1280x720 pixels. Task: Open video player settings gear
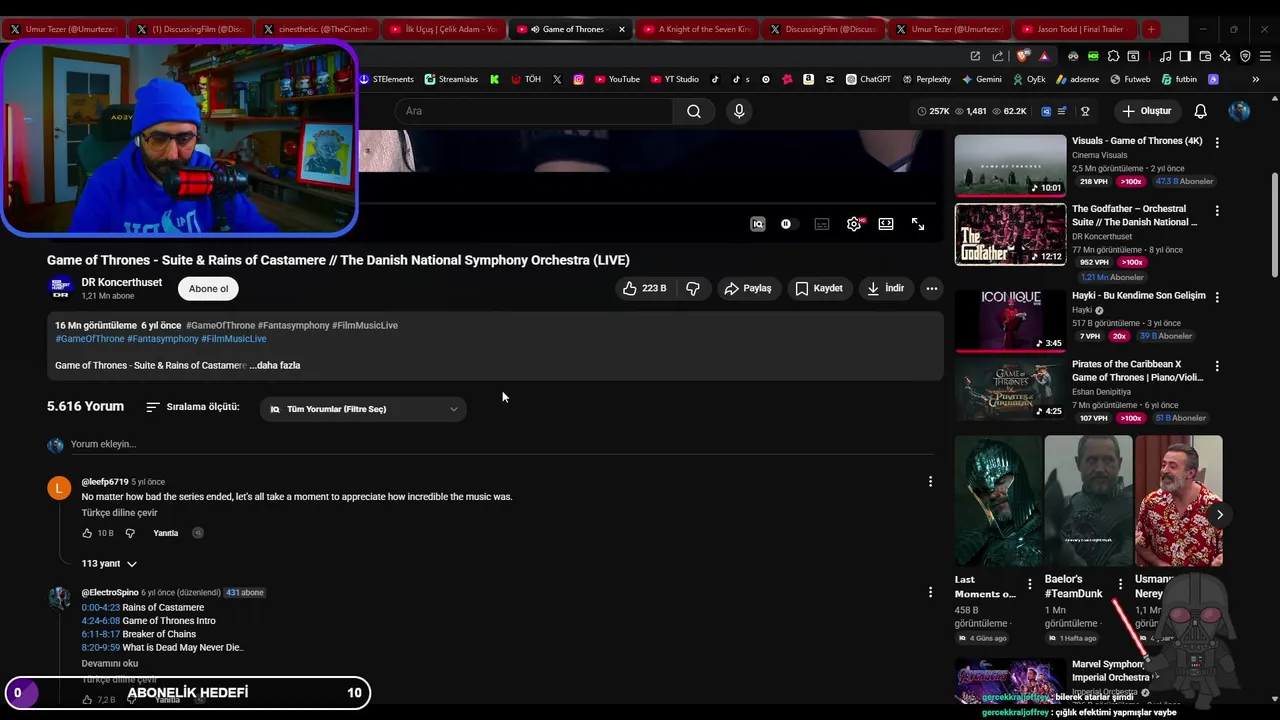[x=854, y=224]
